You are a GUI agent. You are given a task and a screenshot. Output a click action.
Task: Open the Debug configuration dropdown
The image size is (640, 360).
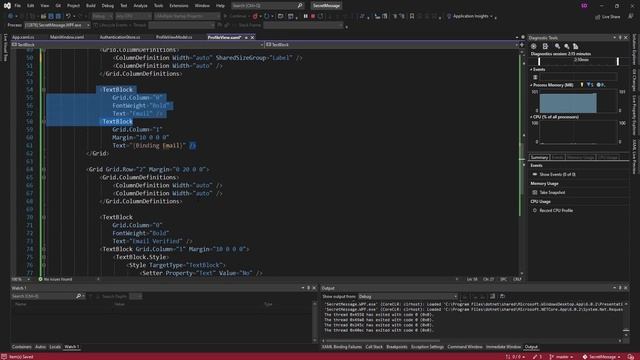102,16
